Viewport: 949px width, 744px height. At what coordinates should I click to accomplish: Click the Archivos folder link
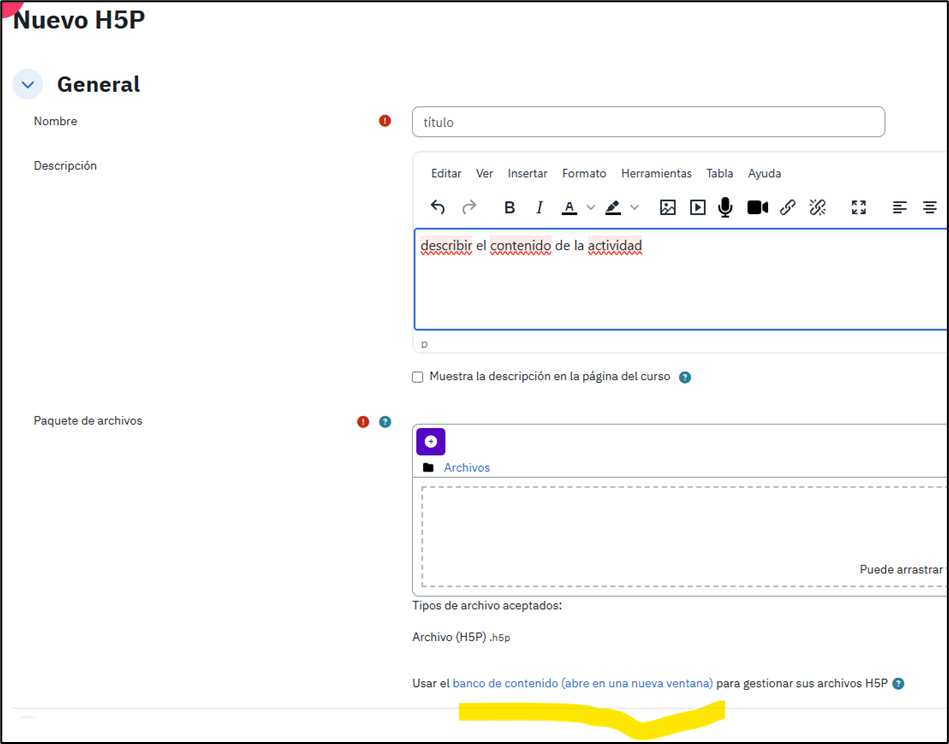click(x=467, y=467)
